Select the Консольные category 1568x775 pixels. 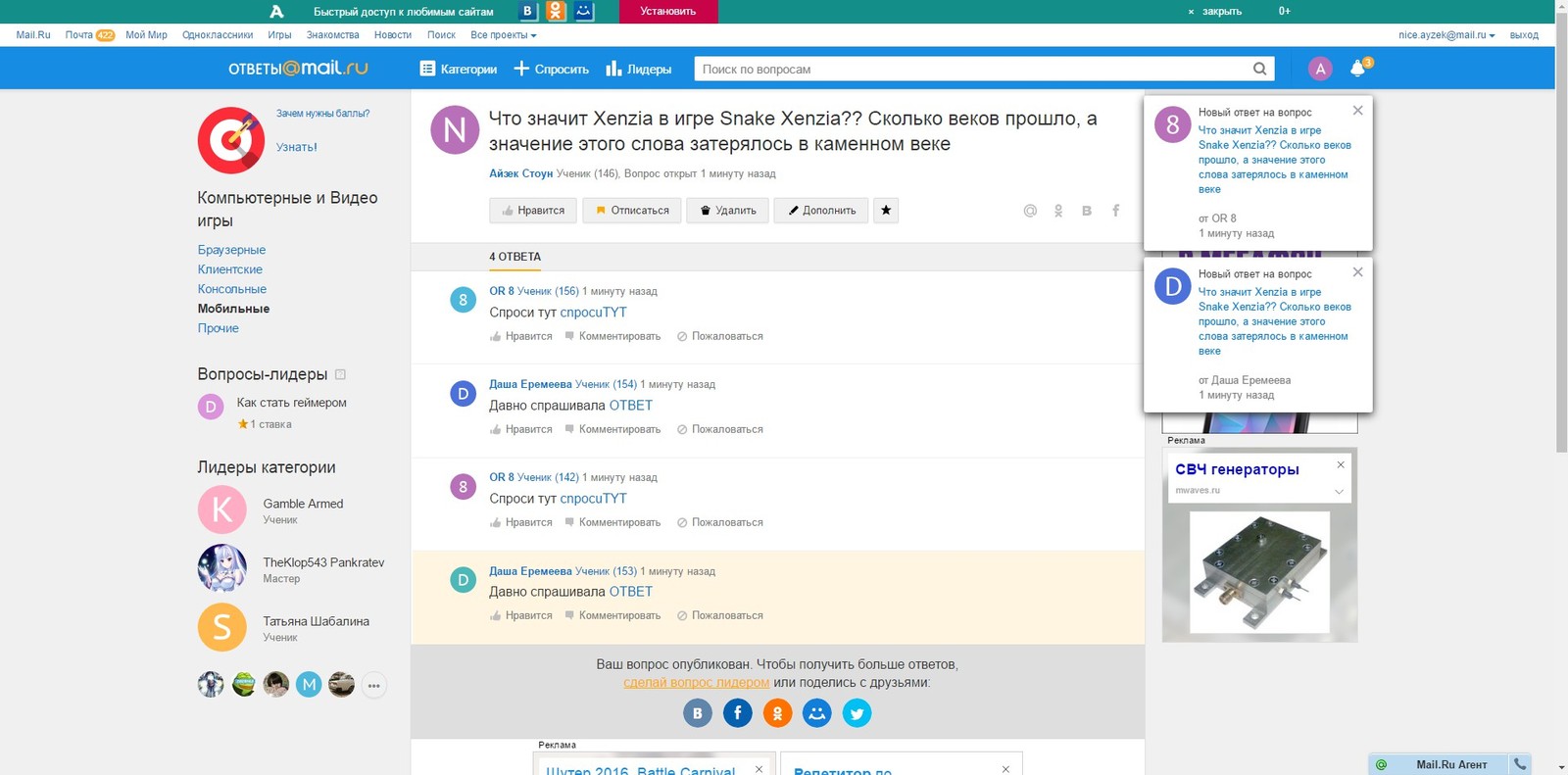pyautogui.click(x=232, y=289)
